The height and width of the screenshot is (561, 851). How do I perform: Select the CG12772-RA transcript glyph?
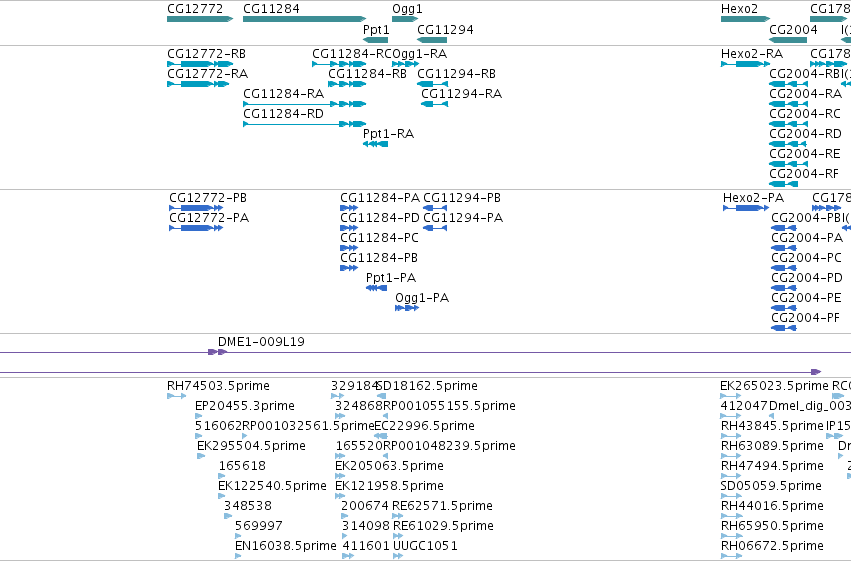198,84
